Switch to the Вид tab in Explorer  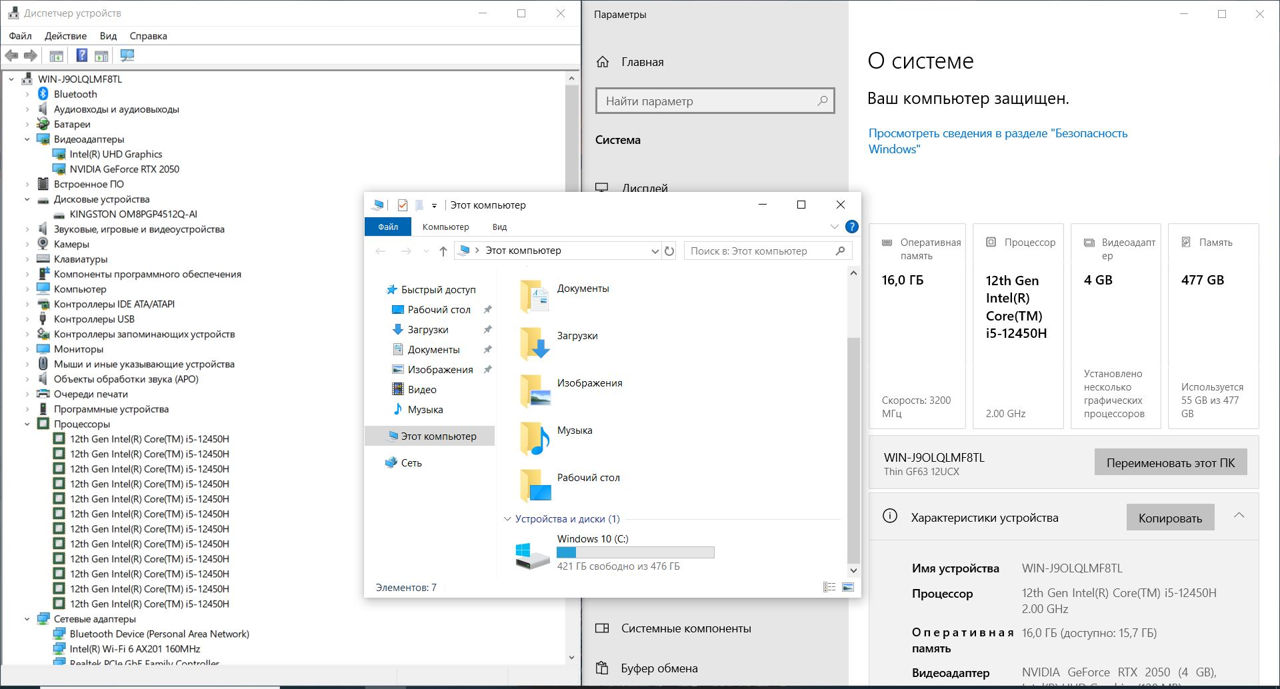499,227
